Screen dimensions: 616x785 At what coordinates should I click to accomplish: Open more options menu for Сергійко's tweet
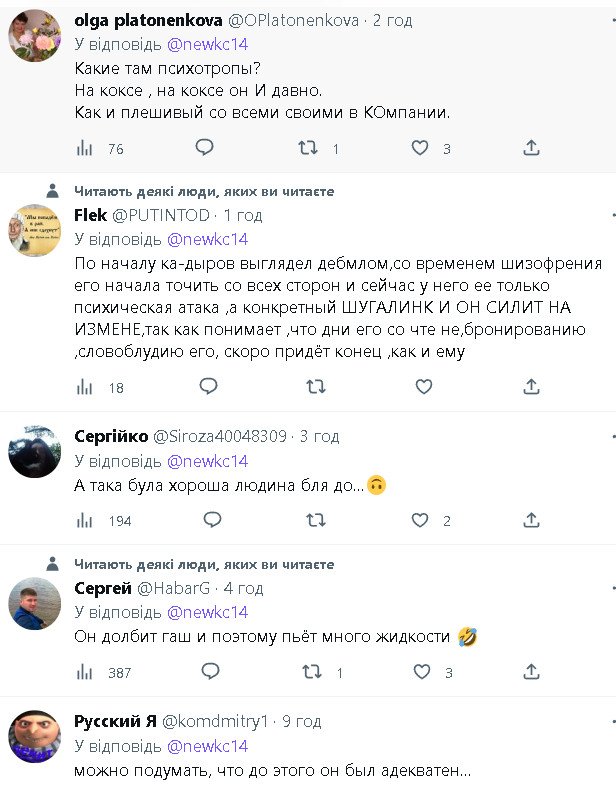click(611, 436)
